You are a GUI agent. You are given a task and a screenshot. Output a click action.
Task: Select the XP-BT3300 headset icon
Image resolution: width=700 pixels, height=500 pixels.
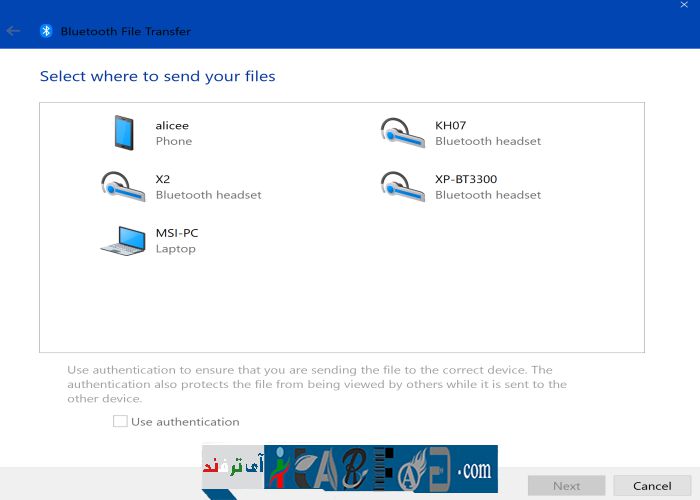[403, 186]
